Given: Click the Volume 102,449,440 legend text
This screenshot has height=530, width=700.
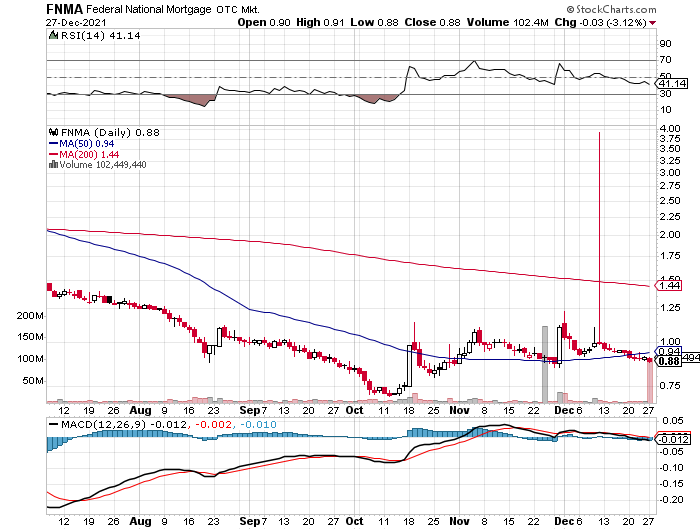Looking at the screenshot, I should [103, 165].
